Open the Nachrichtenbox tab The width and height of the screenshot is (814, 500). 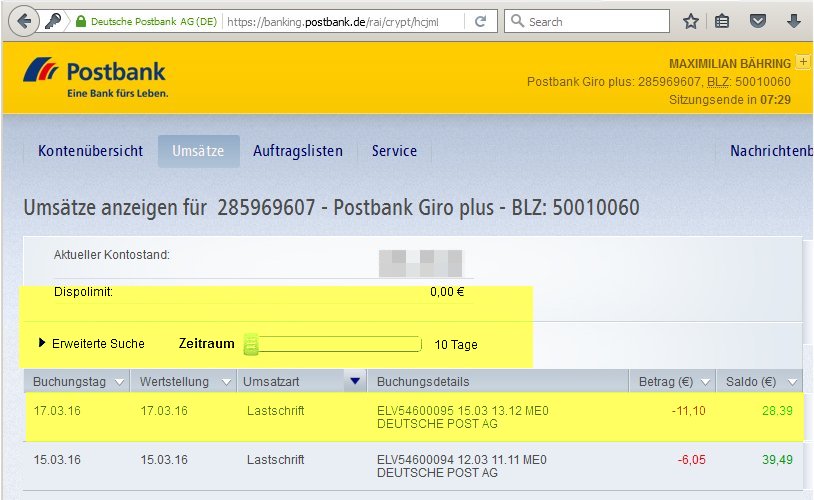click(771, 151)
